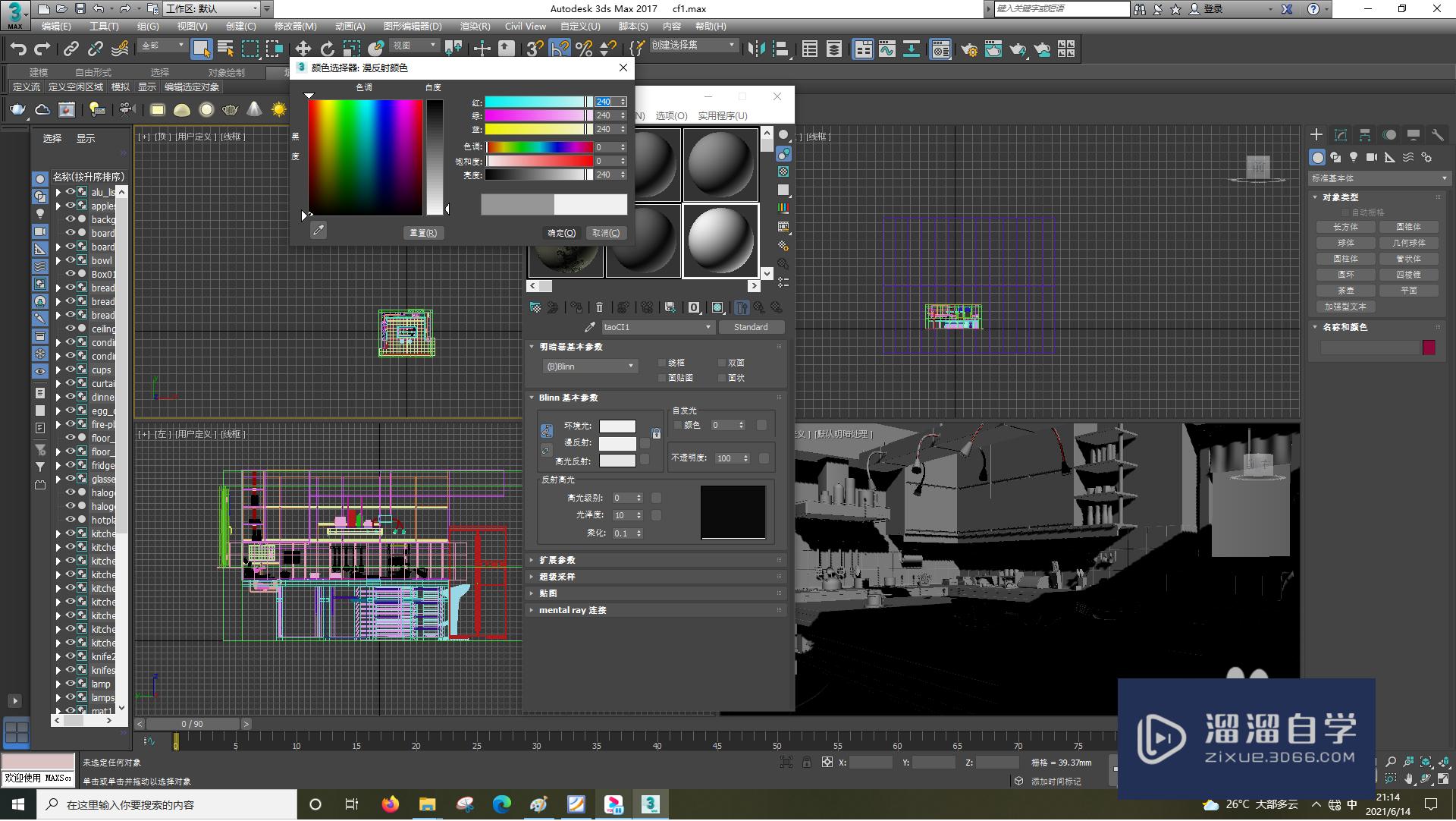This screenshot has height=821, width=1456.
Task: Click the object color swatch in 名称和颜色
Action: point(1429,348)
